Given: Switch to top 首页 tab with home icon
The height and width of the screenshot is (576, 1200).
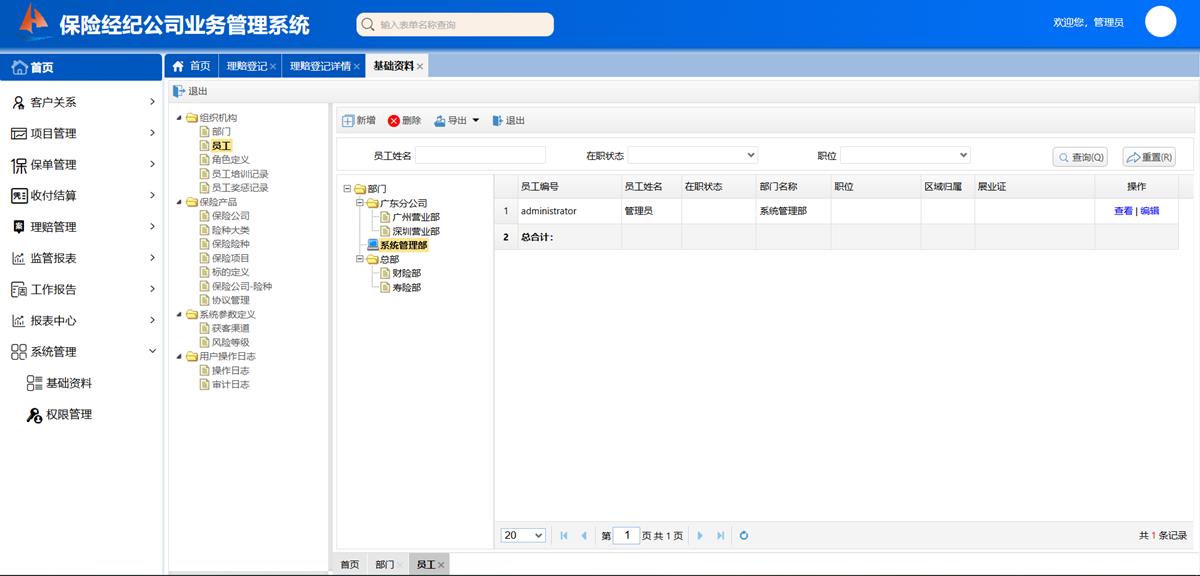Looking at the screenshot, I should coord(191,66).
